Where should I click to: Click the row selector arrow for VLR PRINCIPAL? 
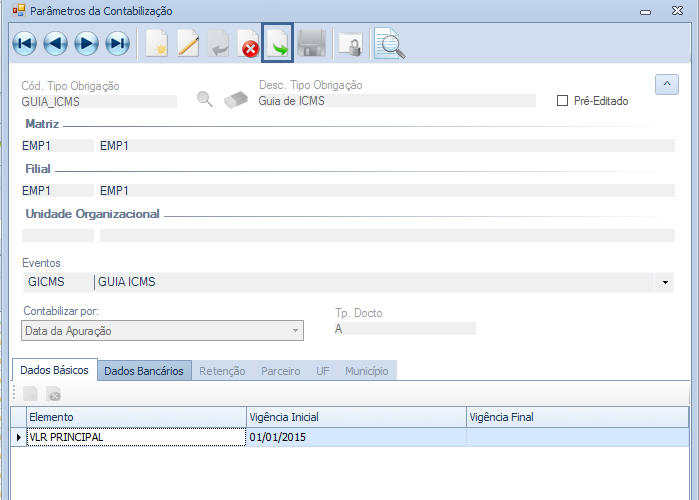pos(19,437)
